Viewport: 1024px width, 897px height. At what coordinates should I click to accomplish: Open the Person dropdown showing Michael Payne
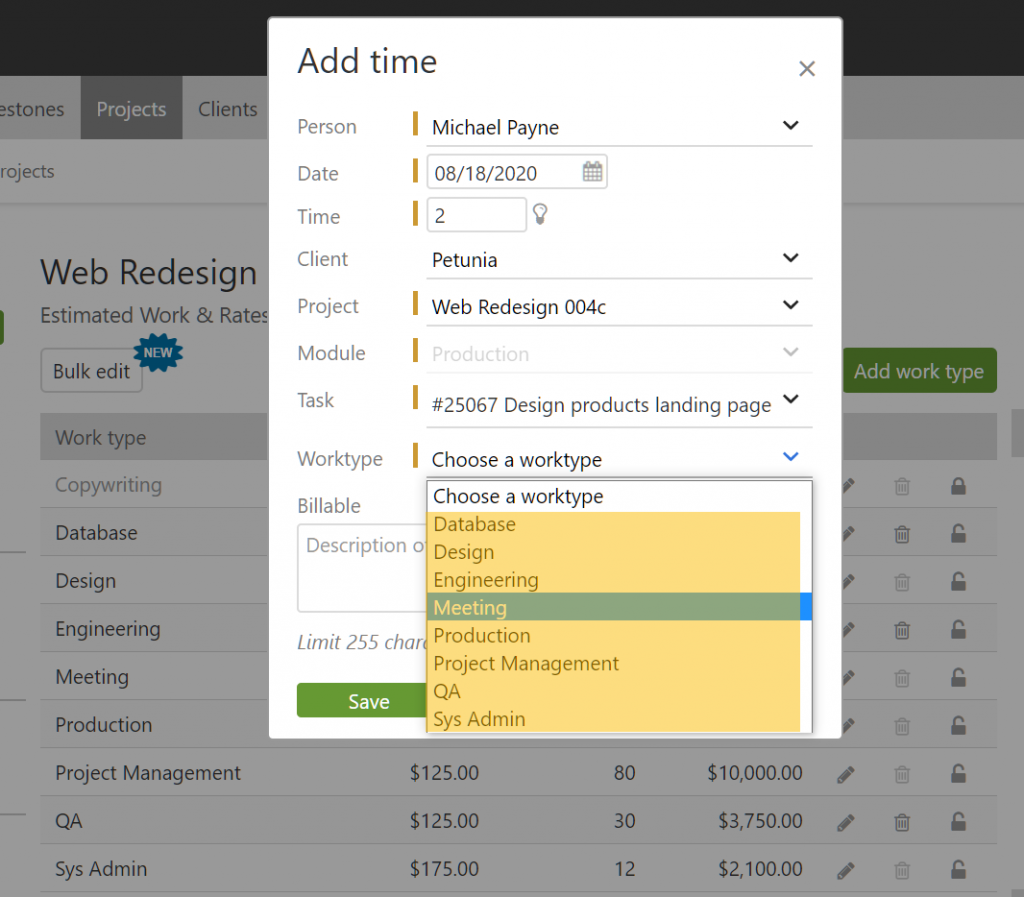click(x=790, y=126)
